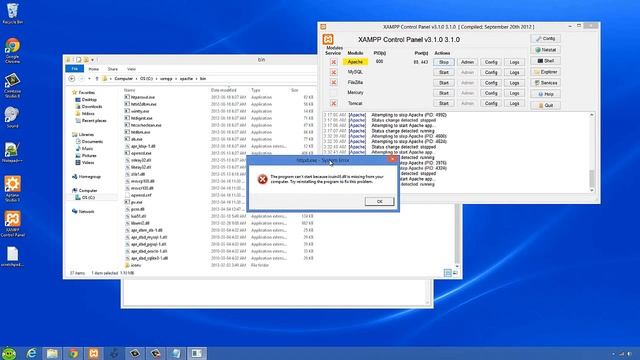Select Network in Explorer sidebar
This screenshot has width=640, height=360.
[86, 211]
